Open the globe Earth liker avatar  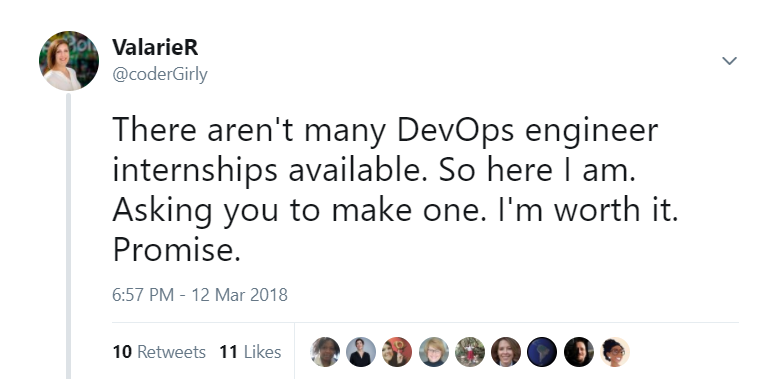pos(542,352)
